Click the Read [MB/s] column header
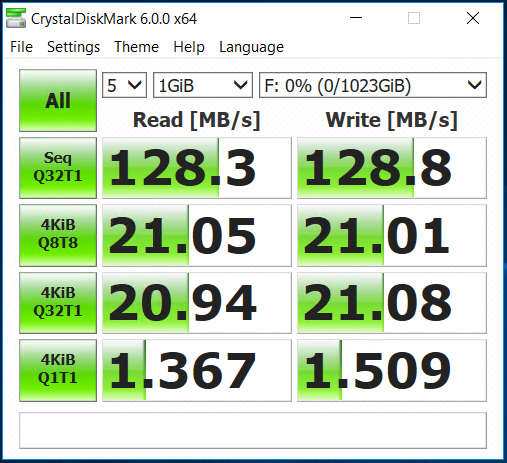The height and width of the screenshot is (463, 507). click(x=196, y=120)
